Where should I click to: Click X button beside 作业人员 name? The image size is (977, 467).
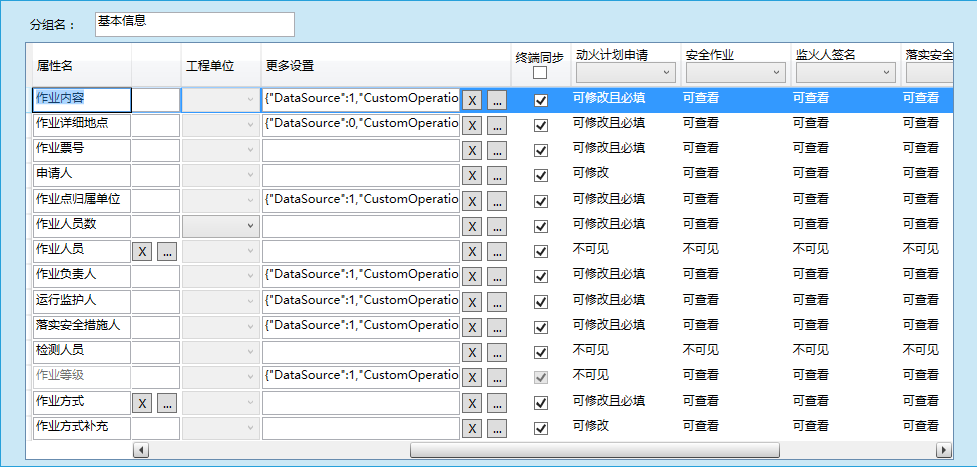[x=143, y=251]
